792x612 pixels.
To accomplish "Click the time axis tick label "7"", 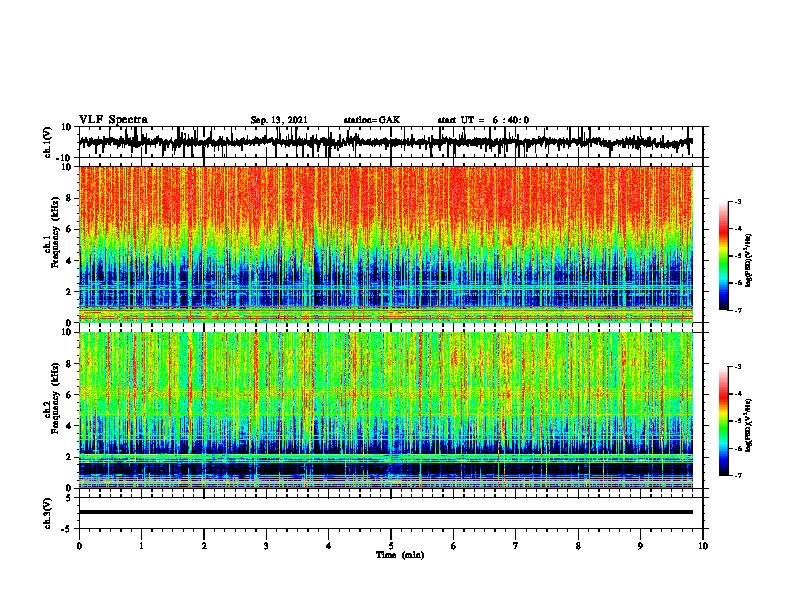I will click(x=516, y=546).
